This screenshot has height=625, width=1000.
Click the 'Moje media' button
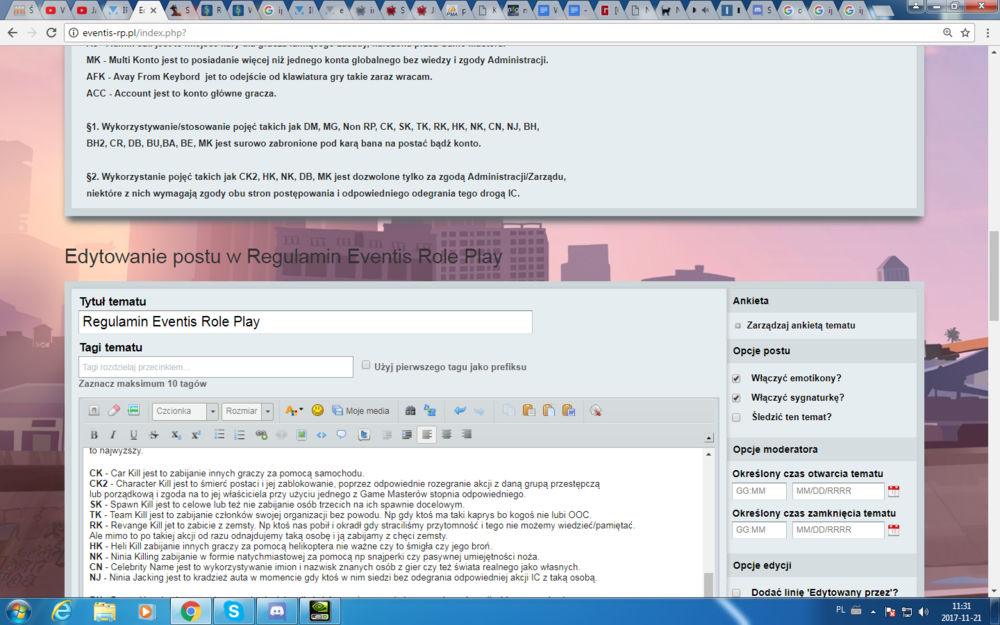point(360,411)
